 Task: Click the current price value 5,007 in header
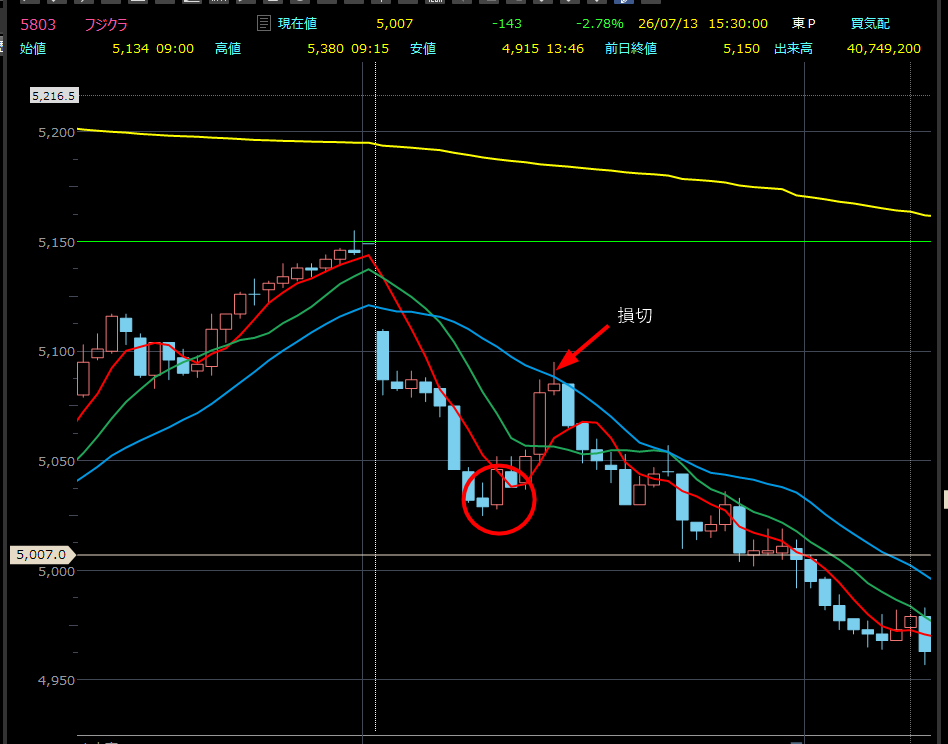pos(395,24)
